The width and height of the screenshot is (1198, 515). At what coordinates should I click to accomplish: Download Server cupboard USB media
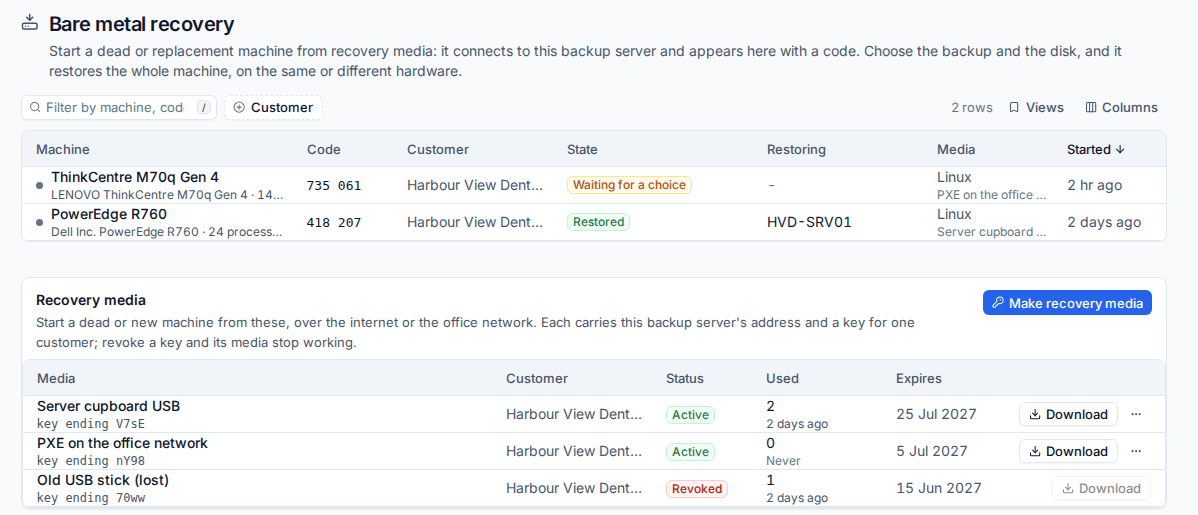(1068, 414)
